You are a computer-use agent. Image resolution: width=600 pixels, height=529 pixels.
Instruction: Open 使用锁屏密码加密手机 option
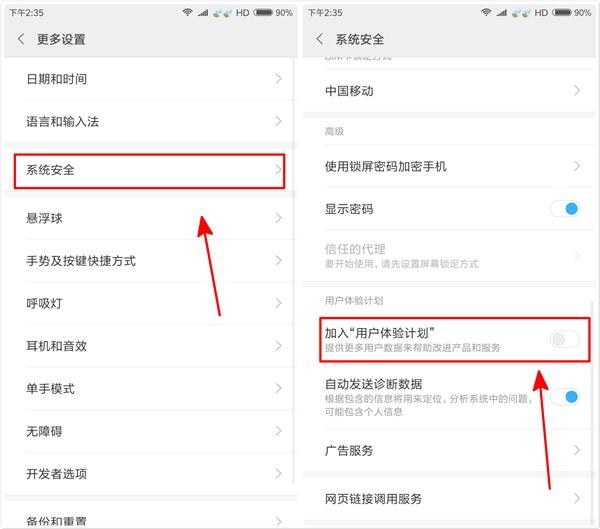(449, 166)
